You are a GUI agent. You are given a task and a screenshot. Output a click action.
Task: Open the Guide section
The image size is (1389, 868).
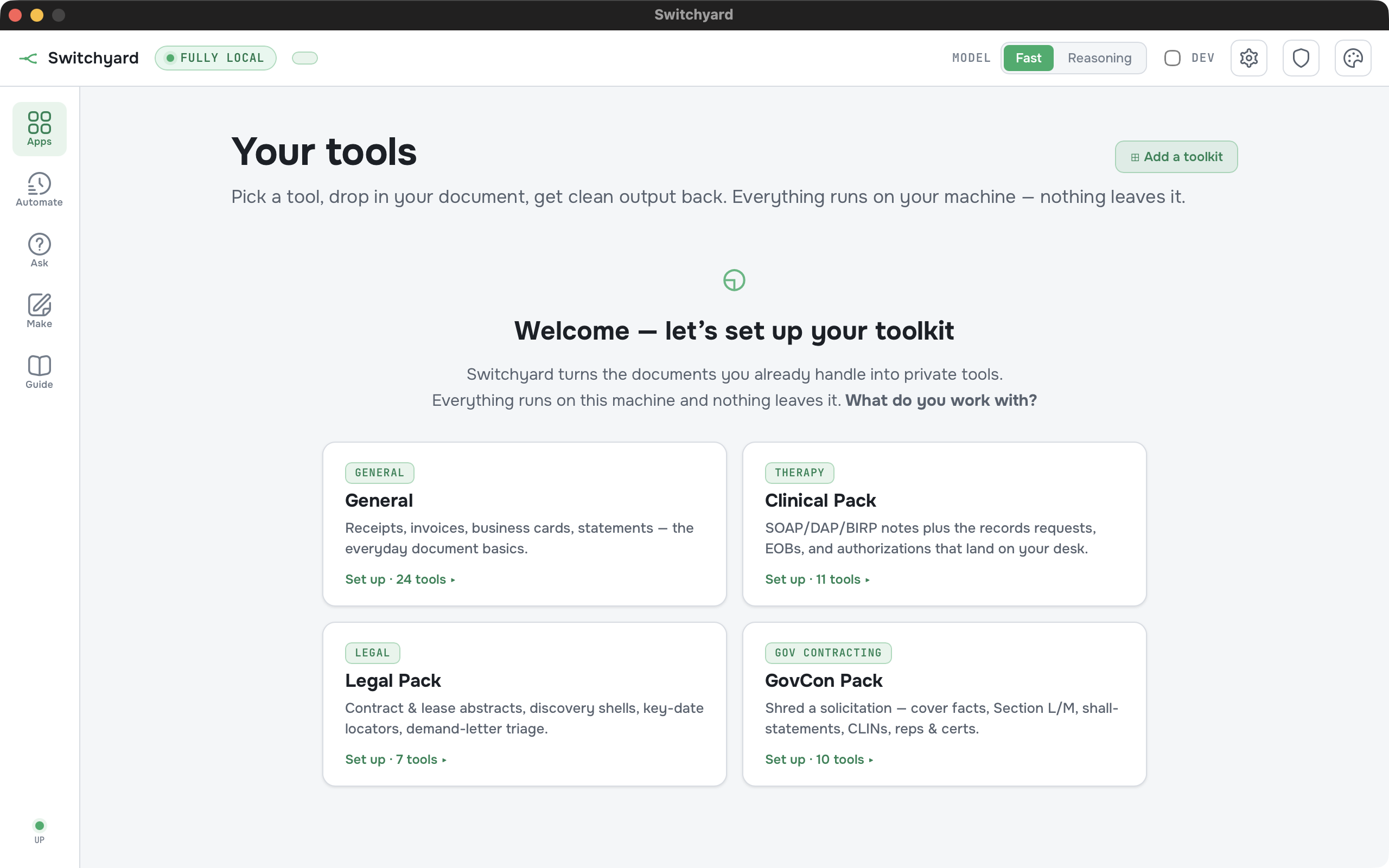coord(39,372)
